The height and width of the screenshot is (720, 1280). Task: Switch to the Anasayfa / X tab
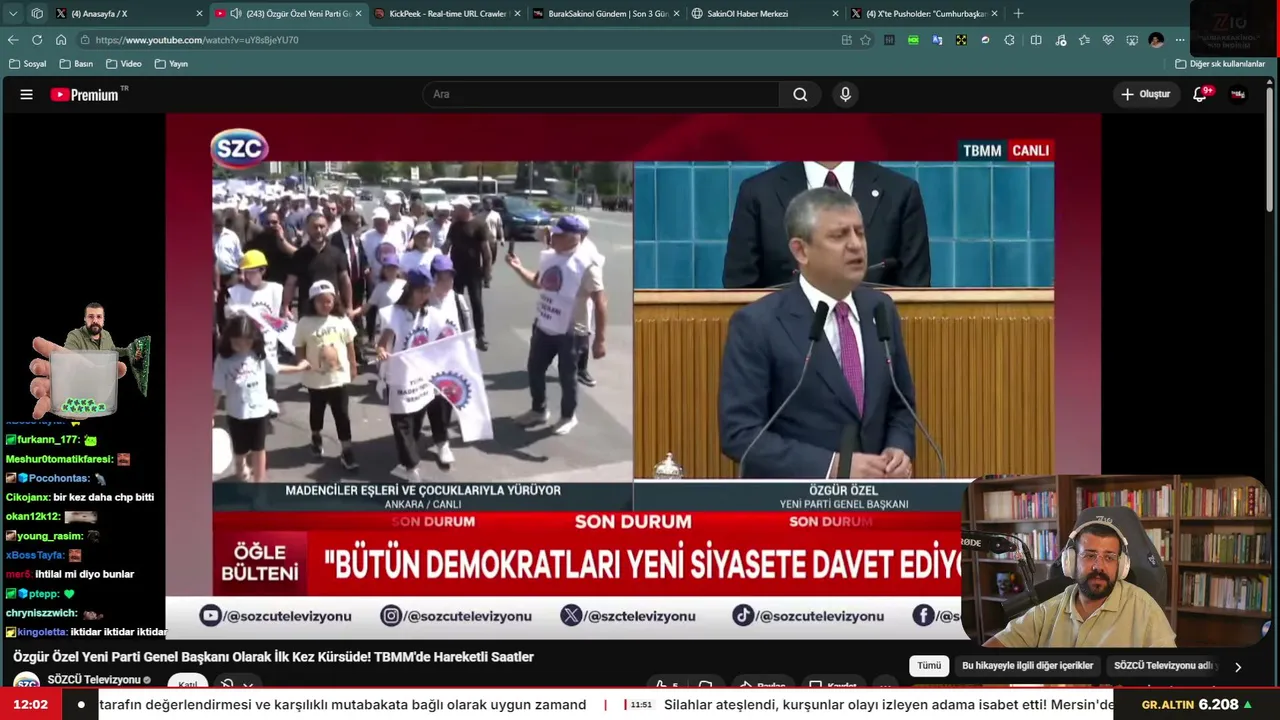tap(128, 14)
